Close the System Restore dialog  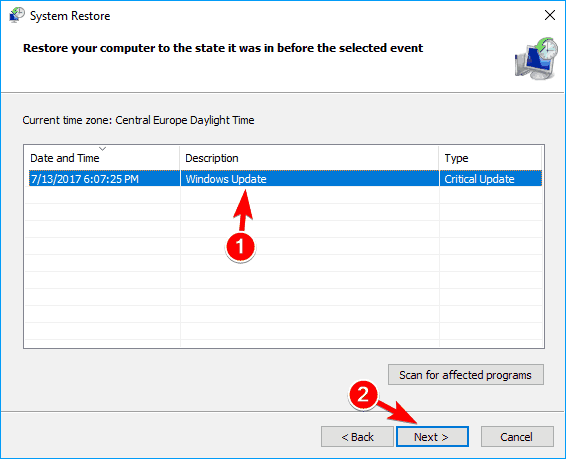(x=550, y=15)
